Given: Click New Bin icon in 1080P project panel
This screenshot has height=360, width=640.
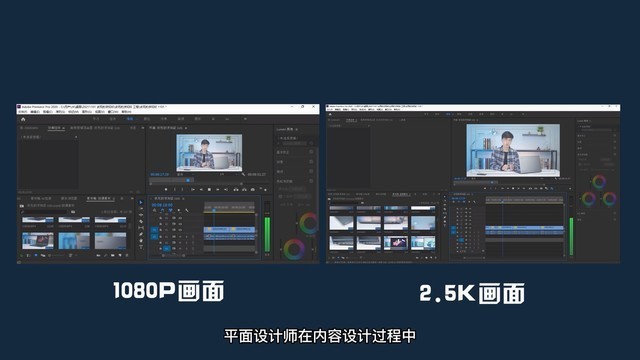Looking at the screenshot, I should [113, 255].
